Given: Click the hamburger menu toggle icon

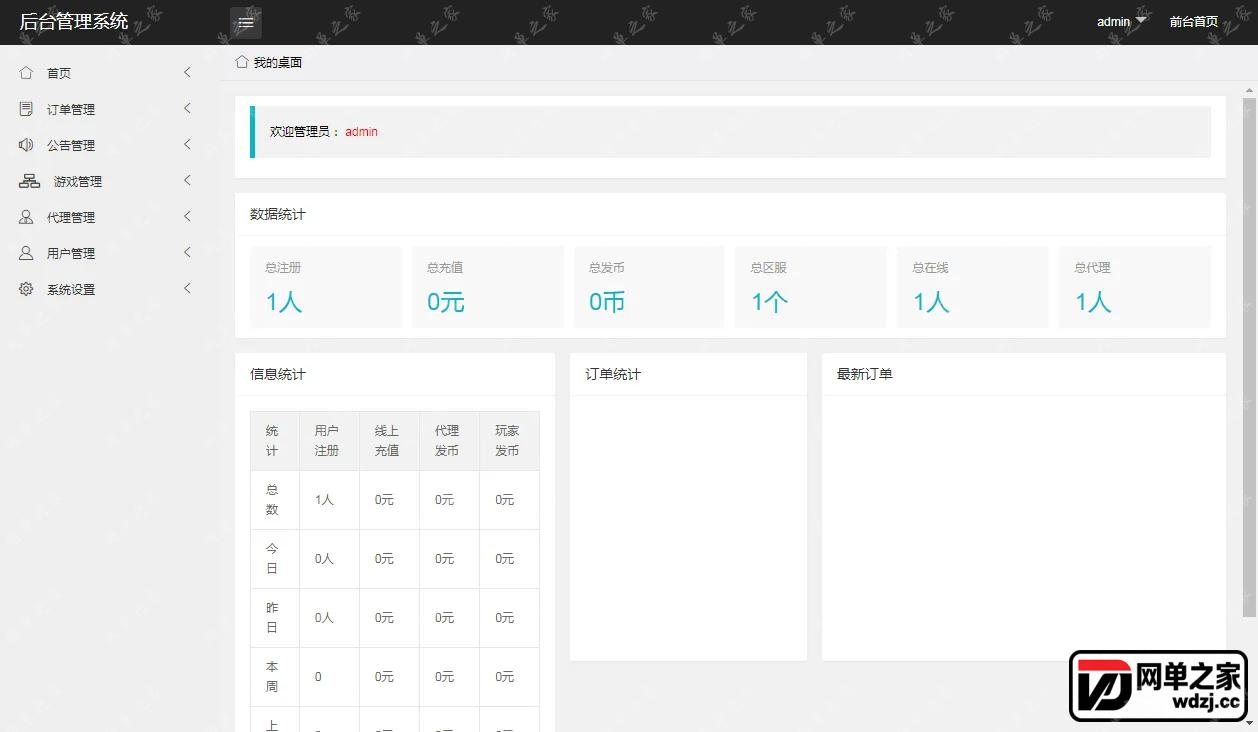Looking at the screenshot, I should pos(246,22).
